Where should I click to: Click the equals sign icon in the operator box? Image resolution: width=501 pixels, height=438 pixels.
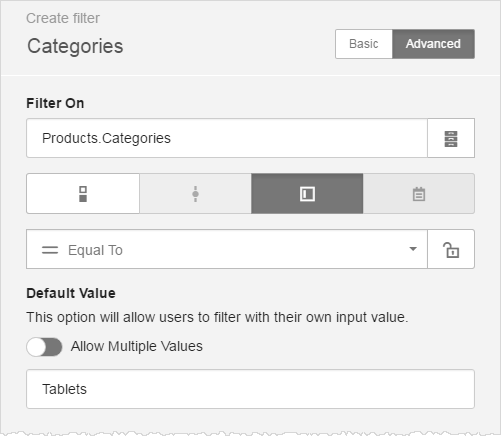50,250
